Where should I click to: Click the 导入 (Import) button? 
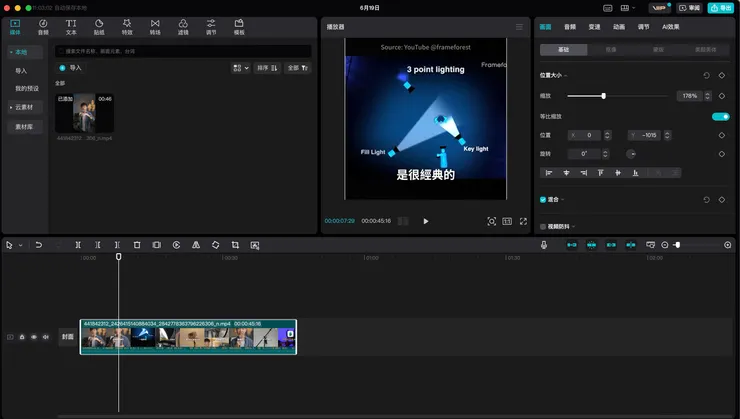pyautogui.click(x=72, y=68)
